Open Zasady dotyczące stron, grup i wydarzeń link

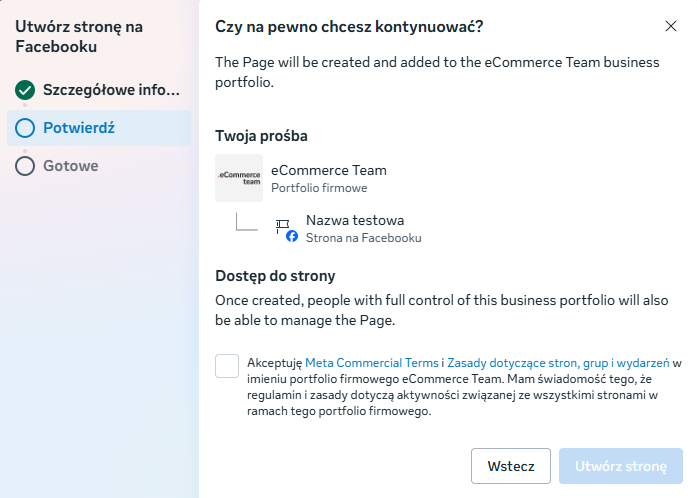pyautogui.click(x=557, y=362)
